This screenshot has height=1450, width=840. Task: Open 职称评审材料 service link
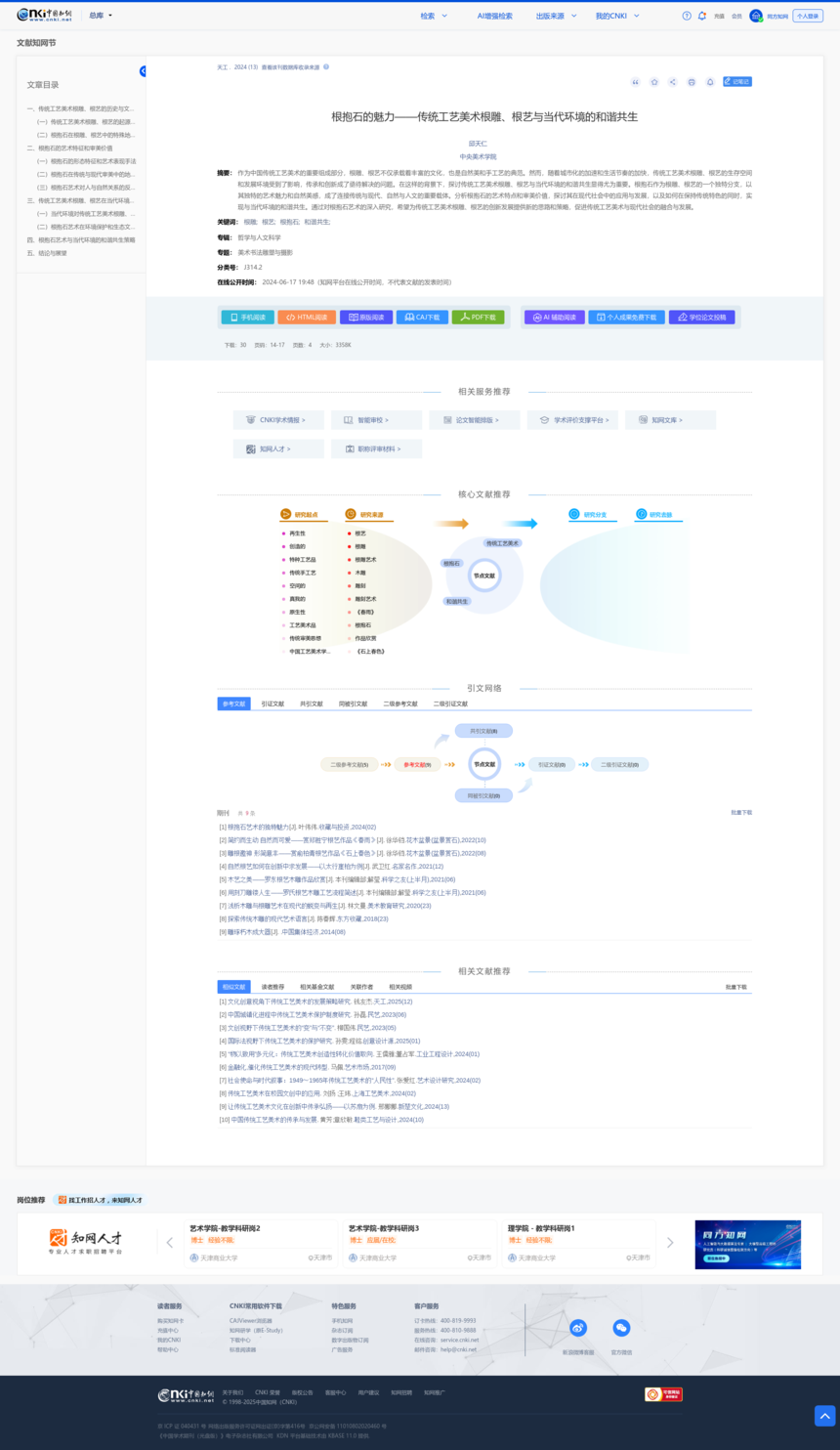pos(376,449)
